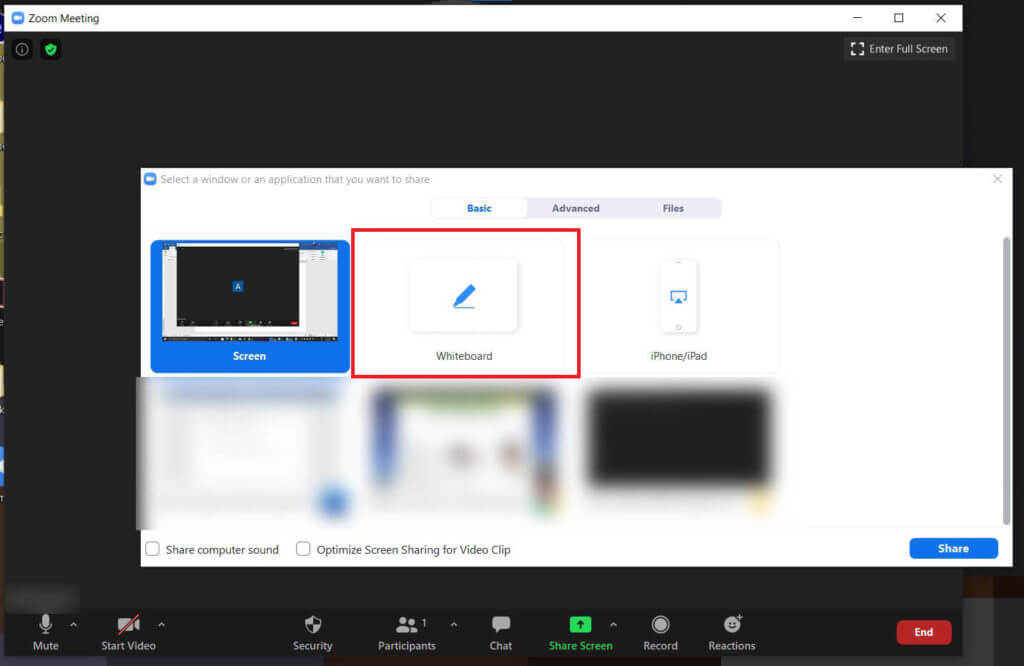This screenshot has height=666, width=1024.
Task: Enable Share computer sound checkbox
Action: pos(153,549)
